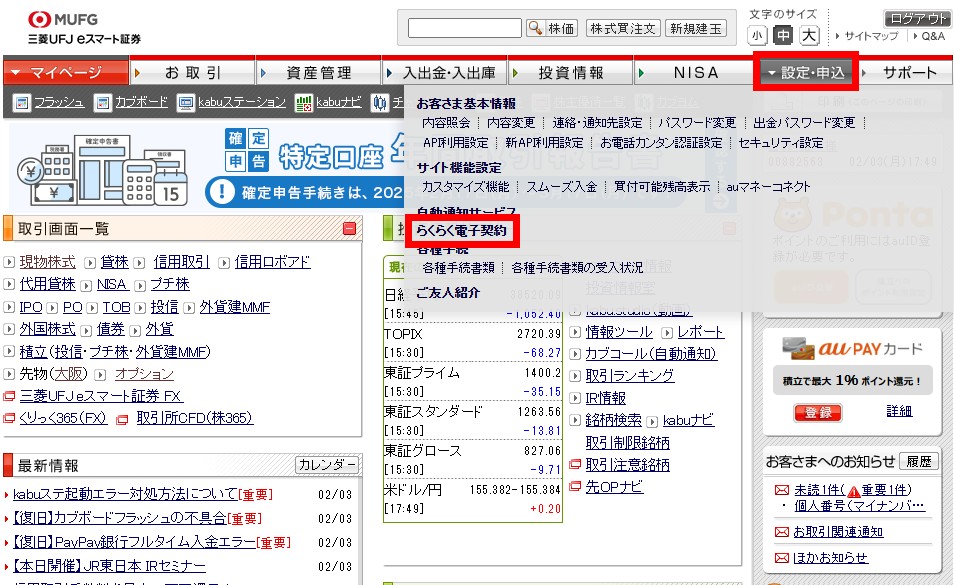Click the au PAY カード banner logo

point(852,348)
